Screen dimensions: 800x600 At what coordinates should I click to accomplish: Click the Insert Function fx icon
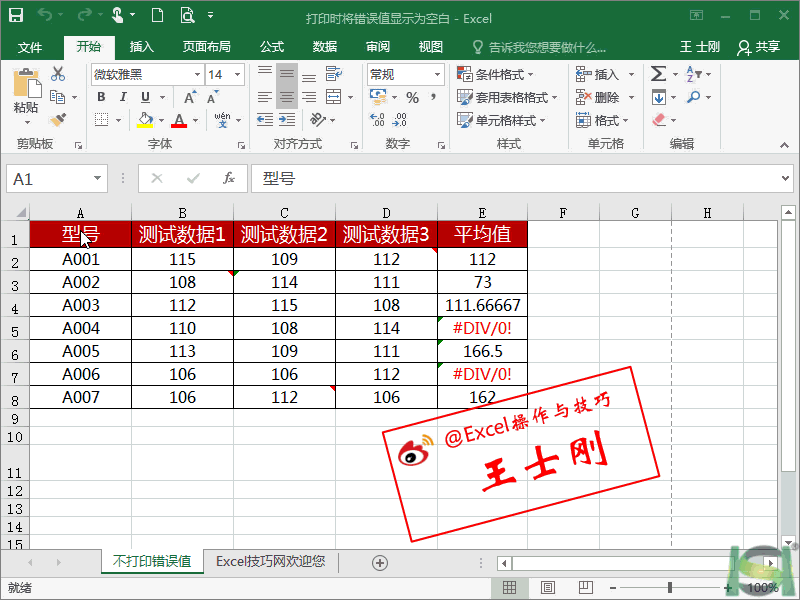[x=228, y=178]
